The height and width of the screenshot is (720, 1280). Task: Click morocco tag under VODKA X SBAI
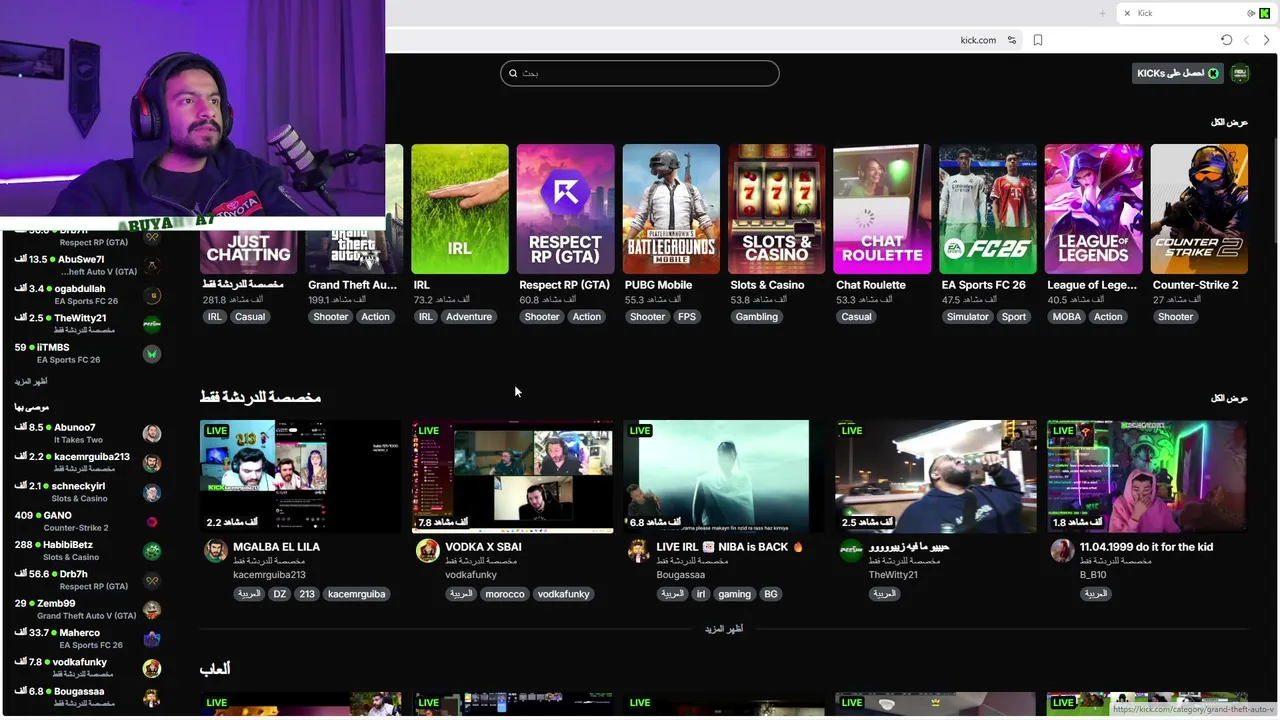(x=505, y=594)
